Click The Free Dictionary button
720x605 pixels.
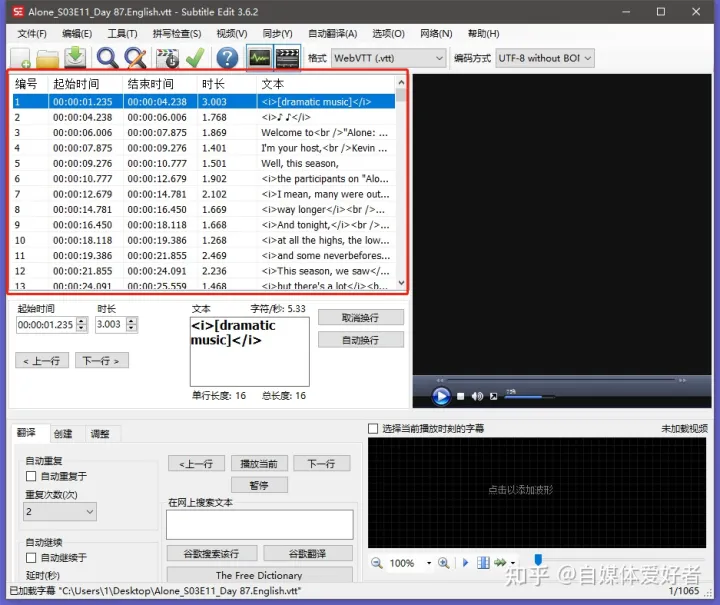coord(259,575)
